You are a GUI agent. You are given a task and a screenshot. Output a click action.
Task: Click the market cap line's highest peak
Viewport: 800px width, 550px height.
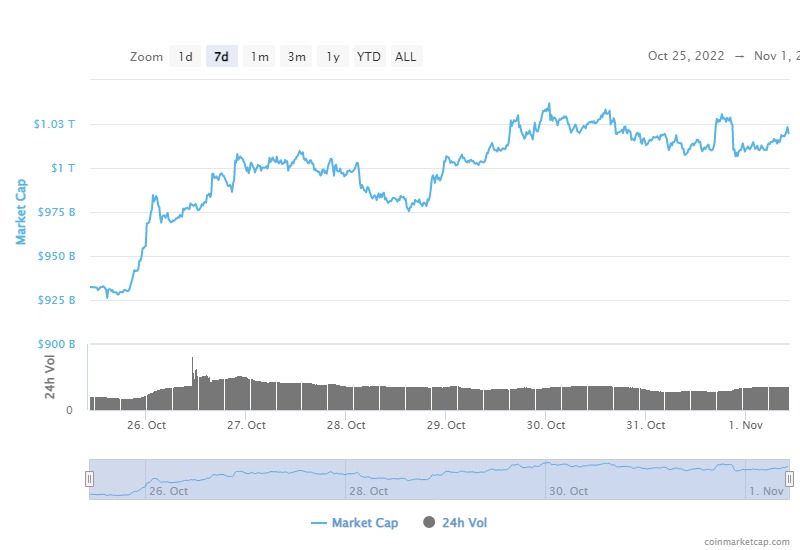tap(548, 104)
